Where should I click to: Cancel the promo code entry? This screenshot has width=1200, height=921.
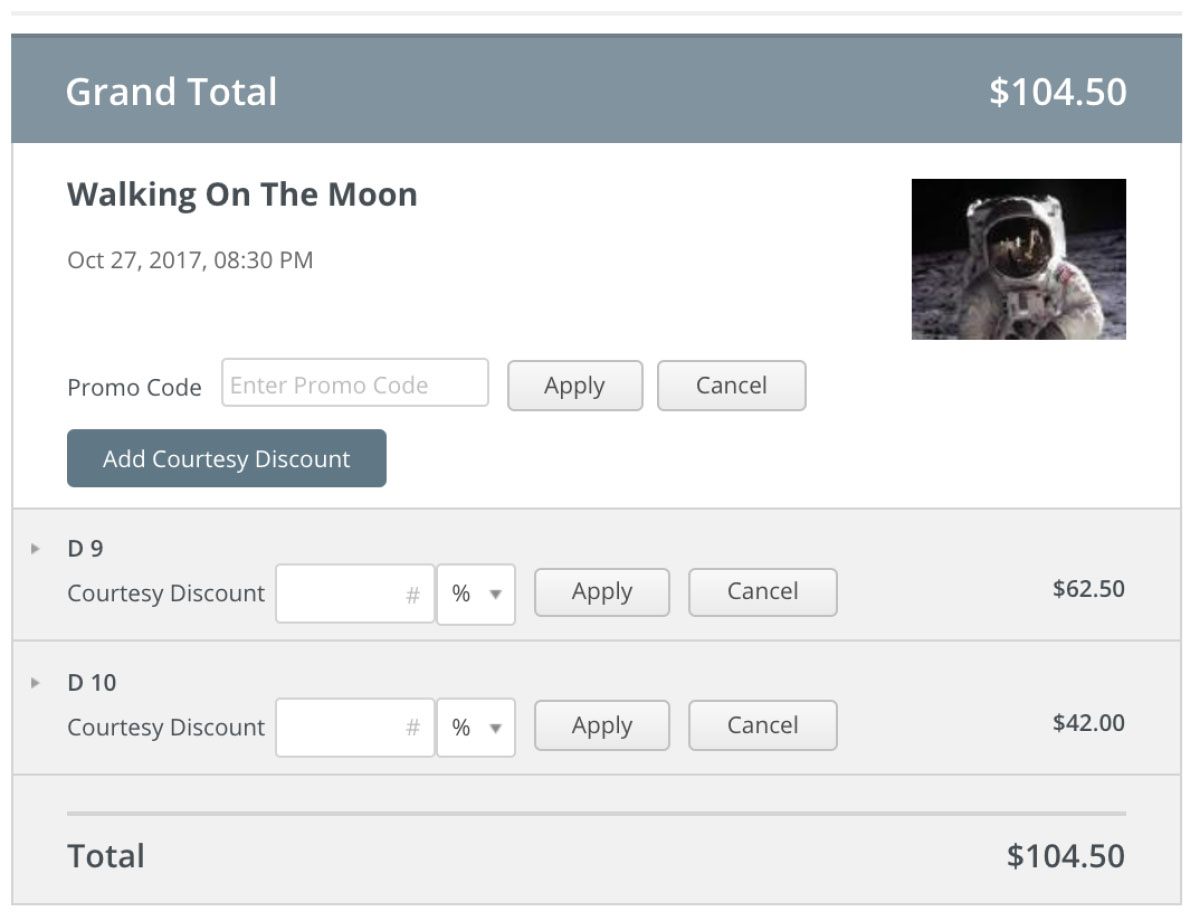[x=731, y=385]
